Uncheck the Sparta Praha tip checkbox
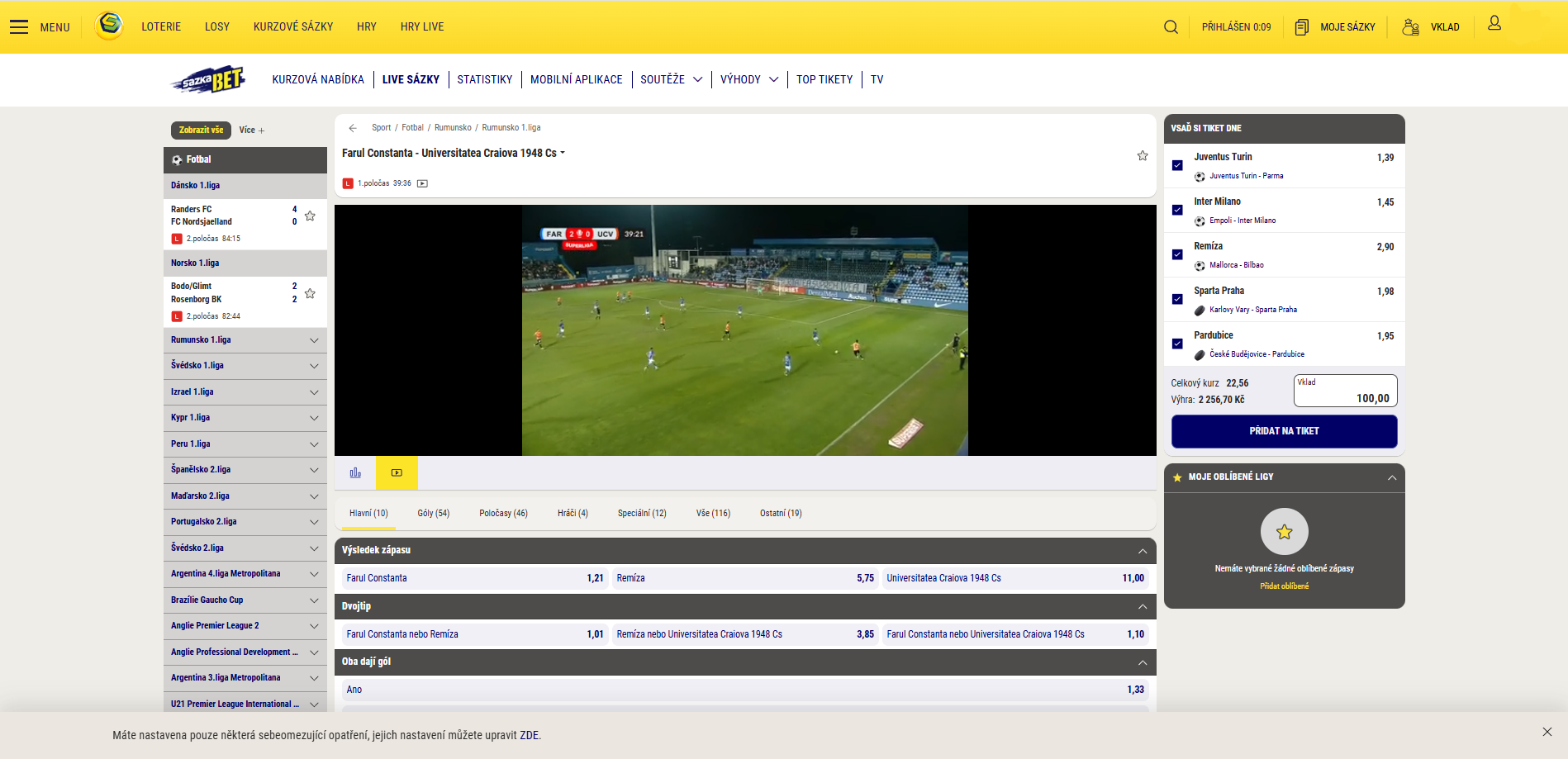The width and height of the screenshot is (1568, 759). pos(1177,299)
